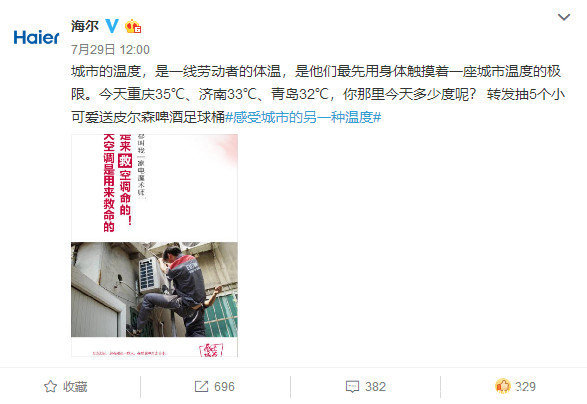The image size is (587, 404).
Task: Click the blue verified V badge
Action: coord(112,26)
